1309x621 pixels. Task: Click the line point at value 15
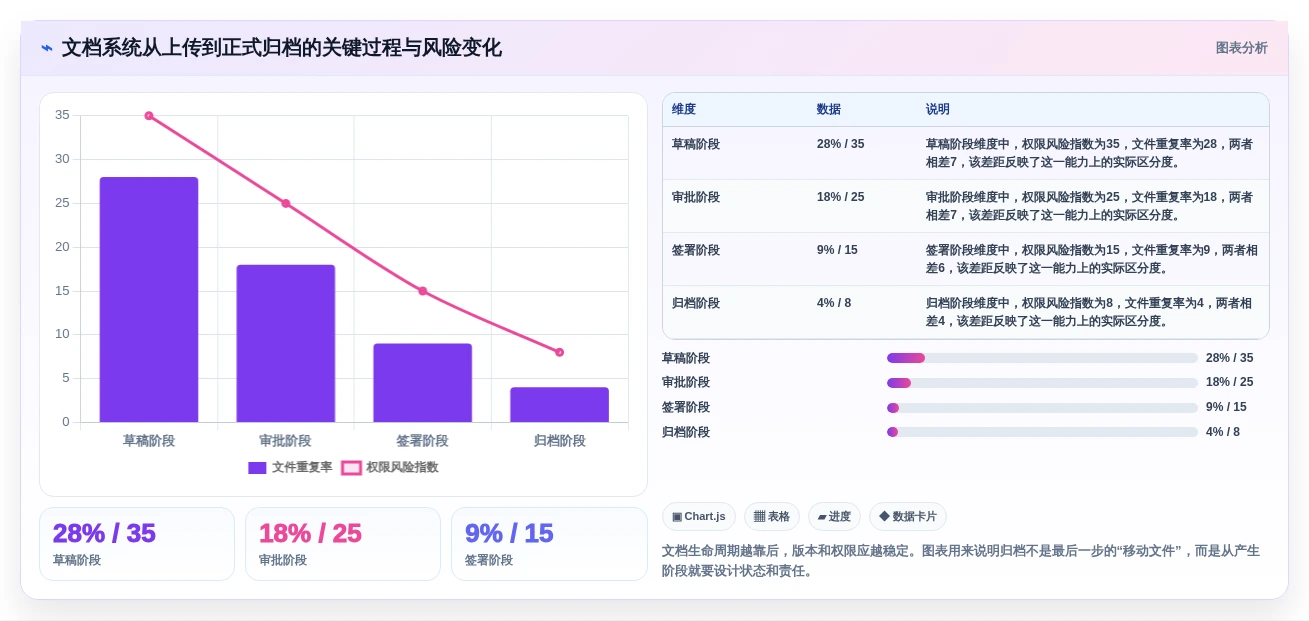[422, 291]
